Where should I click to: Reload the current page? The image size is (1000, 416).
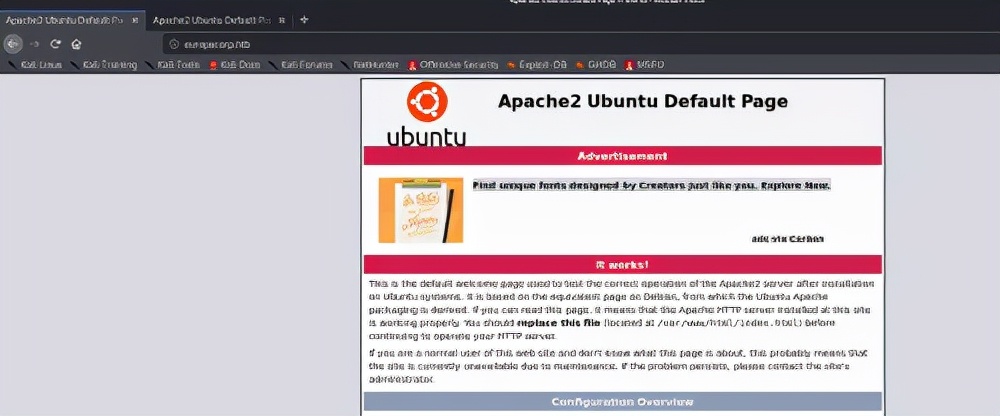55,44
